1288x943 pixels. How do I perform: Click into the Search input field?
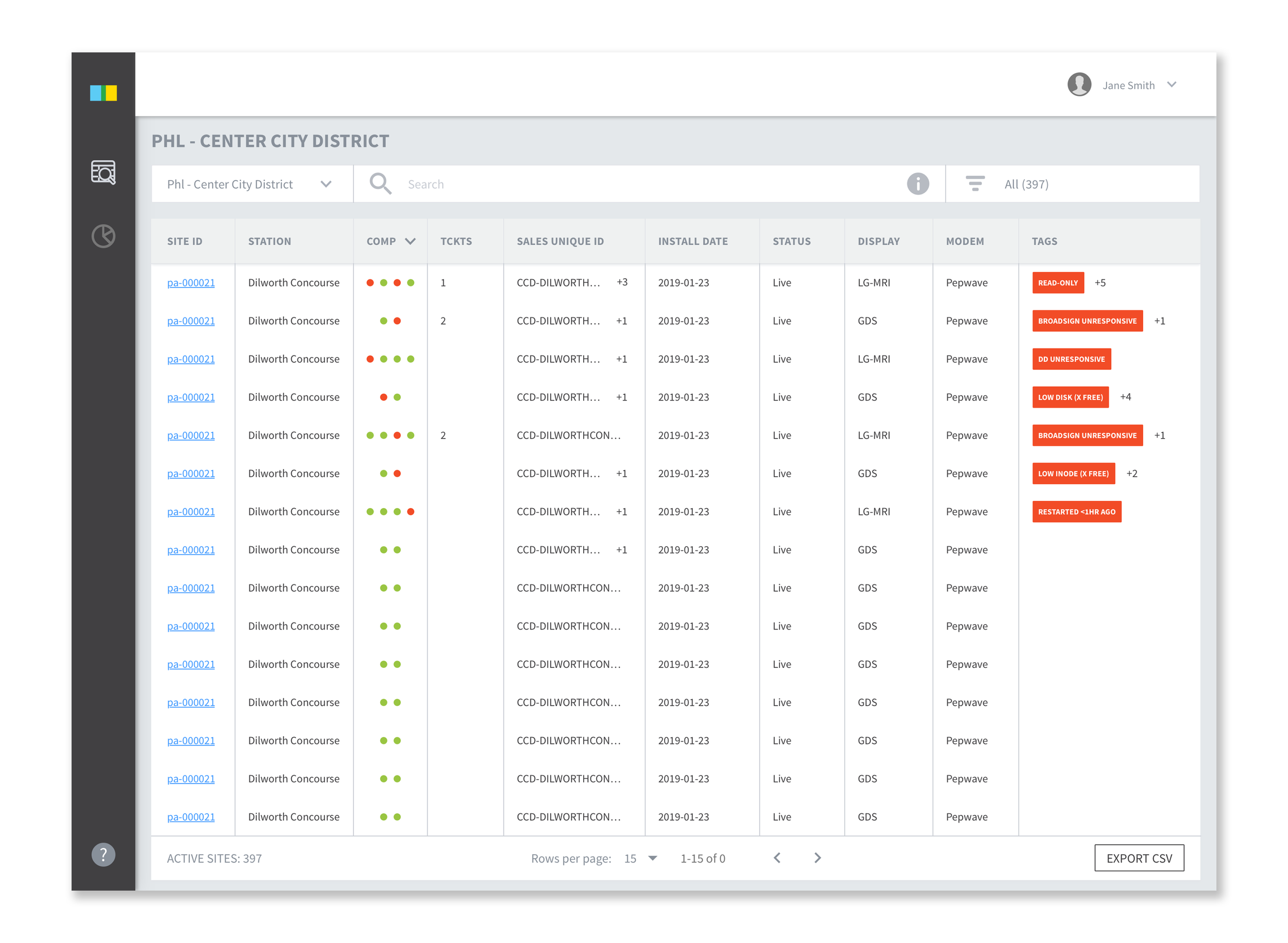pyautogui.click(x=628, y=184)
